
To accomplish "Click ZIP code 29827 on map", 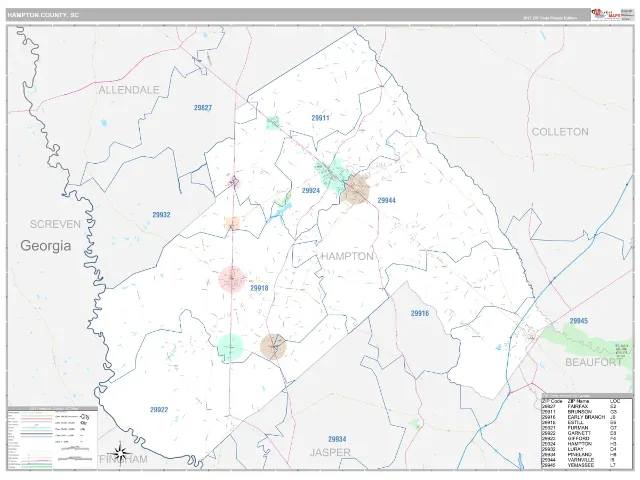I will click(x=203, y=108).
